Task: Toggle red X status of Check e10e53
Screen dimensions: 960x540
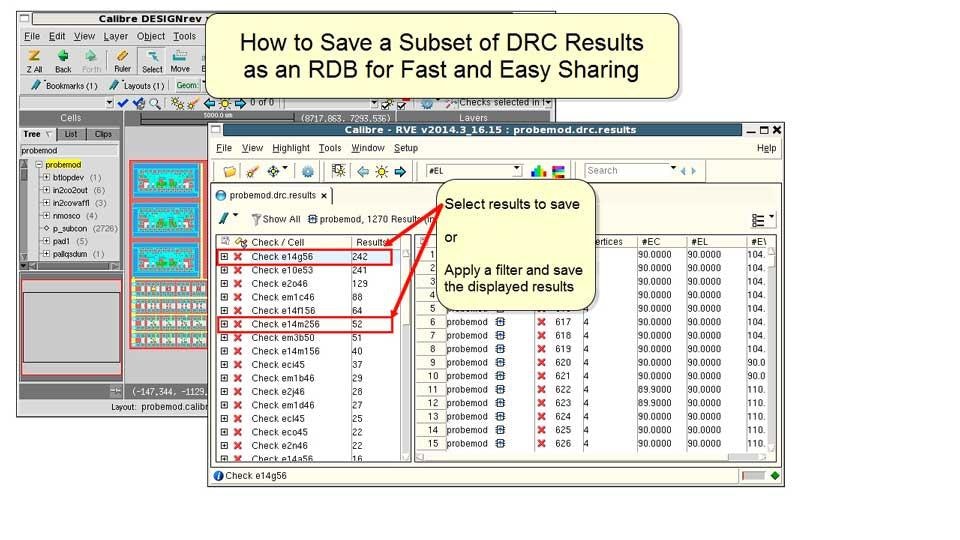Action: pos(238,270)
